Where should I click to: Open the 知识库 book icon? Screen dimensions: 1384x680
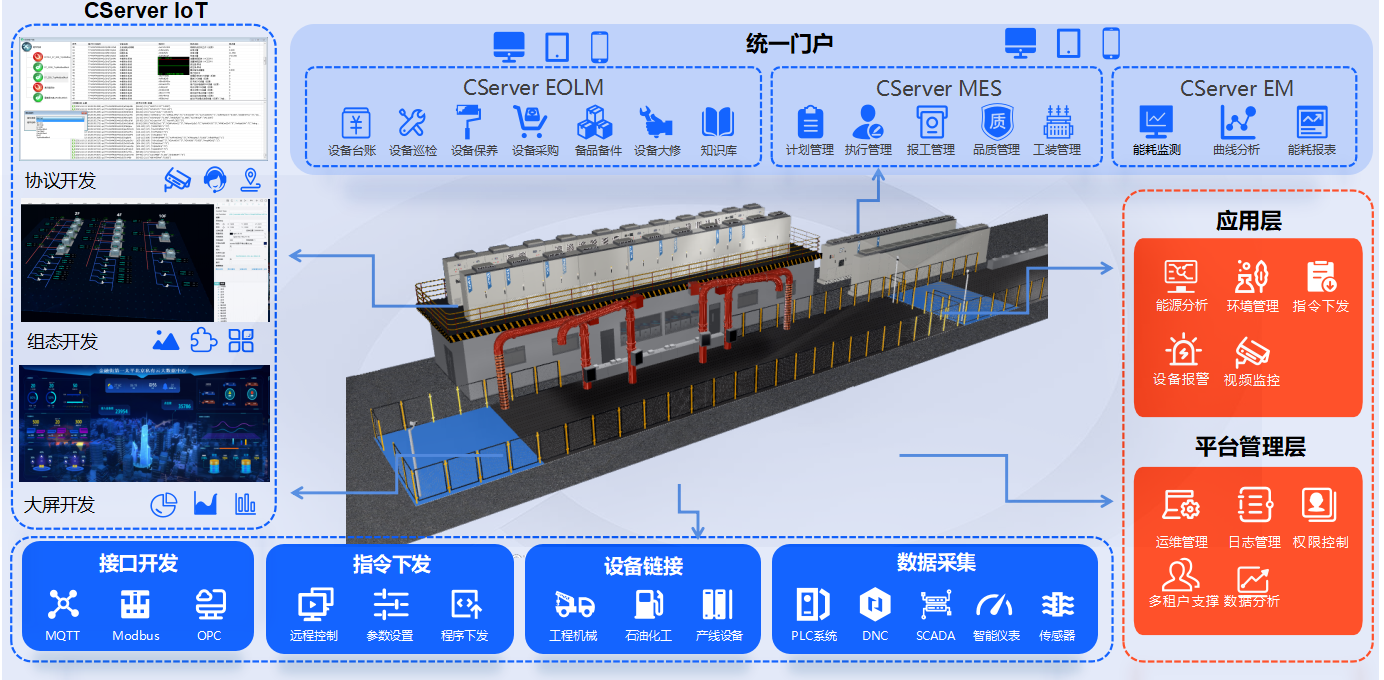coord(717,123)
